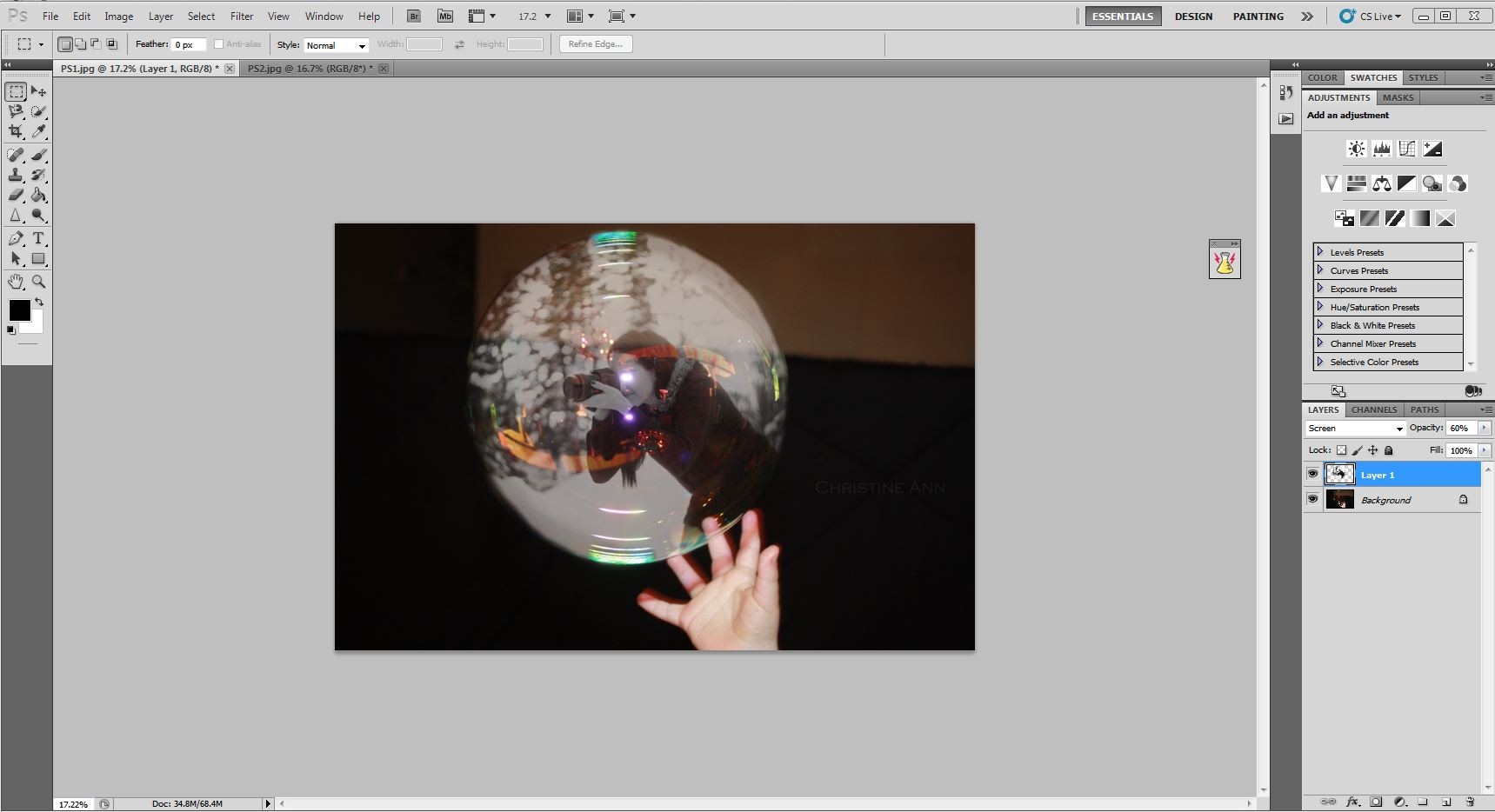Screen dimensions: 1495x812
Task: Add a Brightness/Contrast adjustment
Action: coord(1357,149)
